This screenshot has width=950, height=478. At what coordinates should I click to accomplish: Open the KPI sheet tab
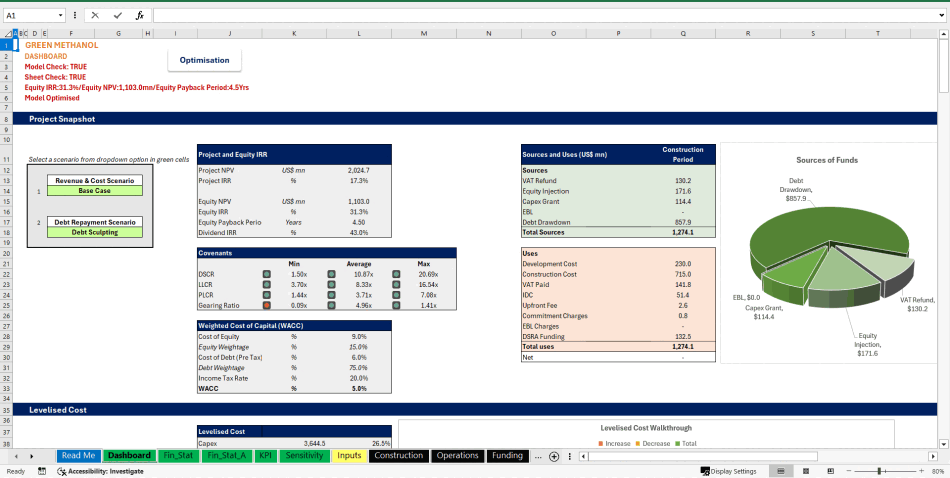[265, 456]
